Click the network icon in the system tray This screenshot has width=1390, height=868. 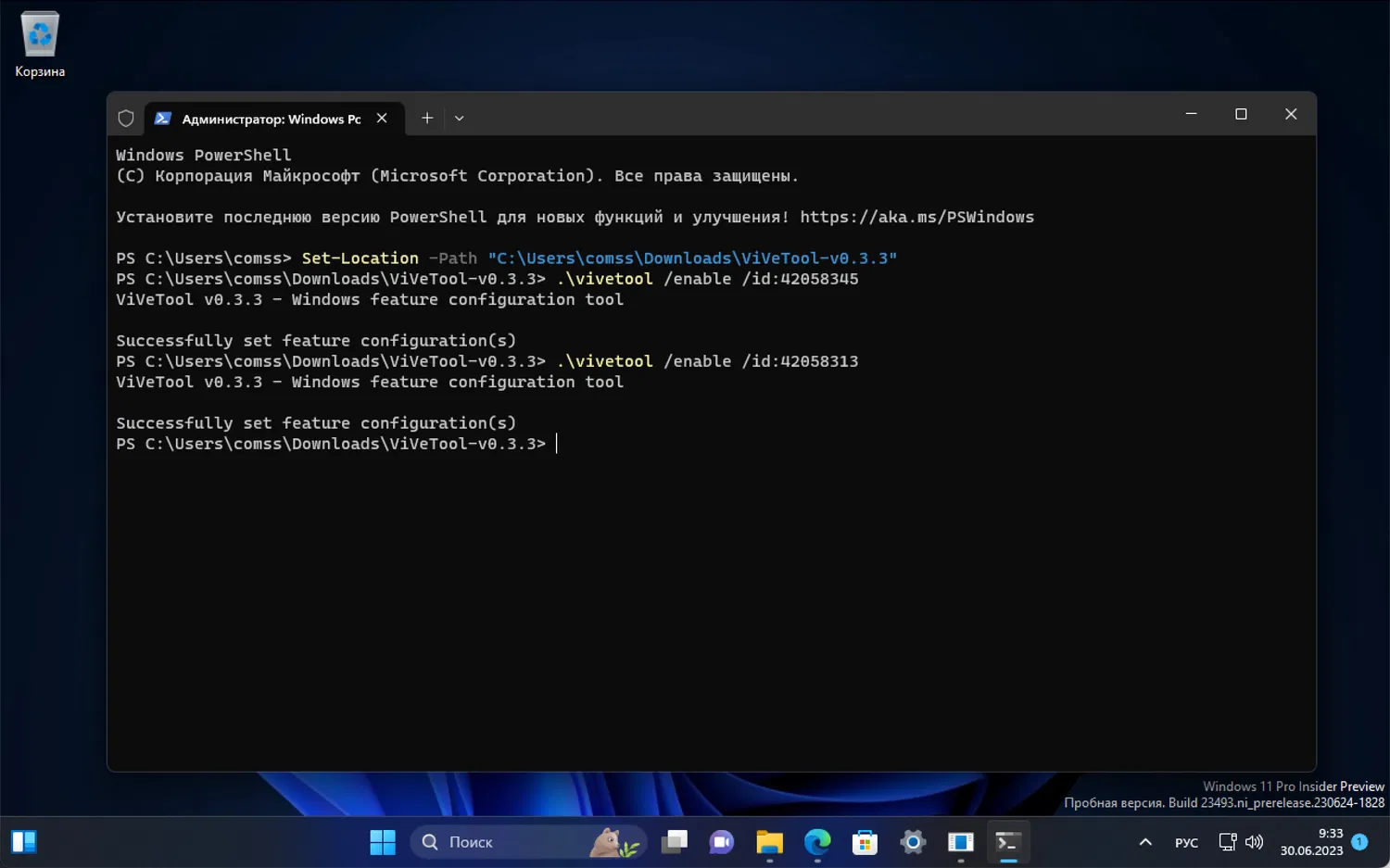click(1228, 842)
